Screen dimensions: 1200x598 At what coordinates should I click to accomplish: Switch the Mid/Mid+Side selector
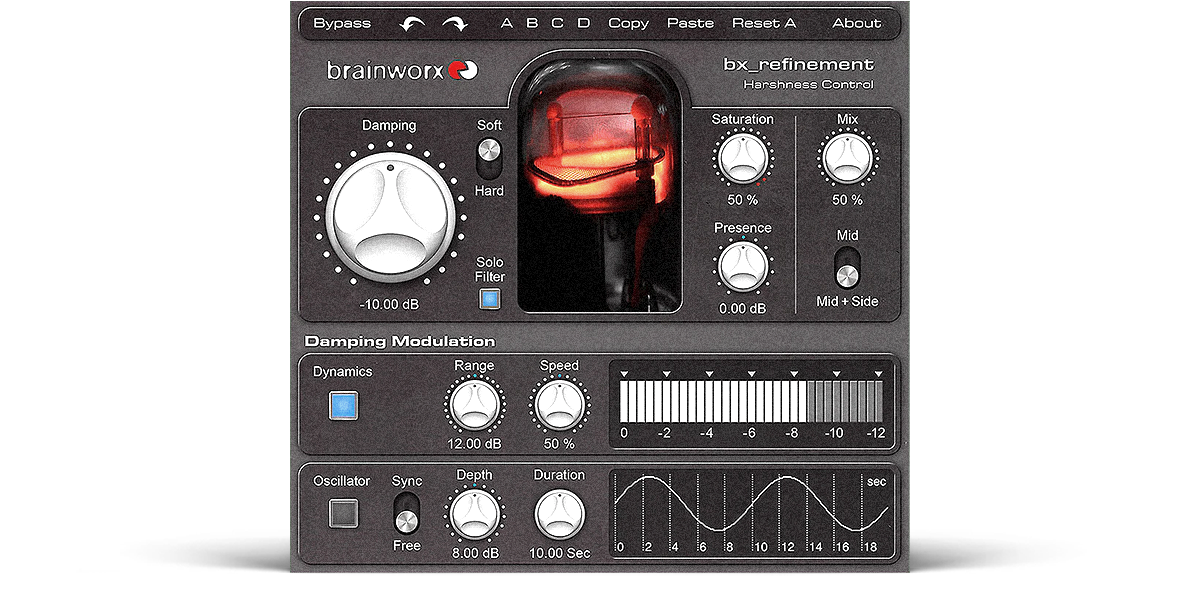click(x=847, y=270)
